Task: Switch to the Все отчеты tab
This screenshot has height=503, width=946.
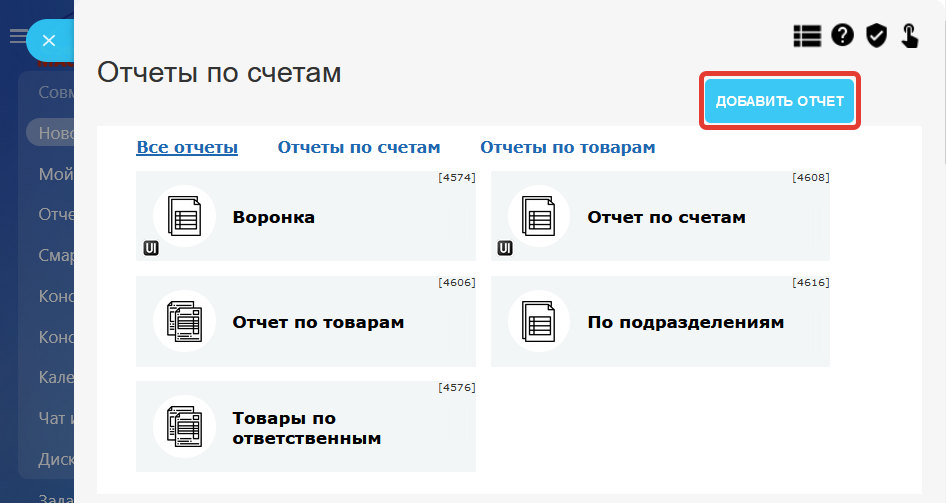Action: tap(187, 148)
